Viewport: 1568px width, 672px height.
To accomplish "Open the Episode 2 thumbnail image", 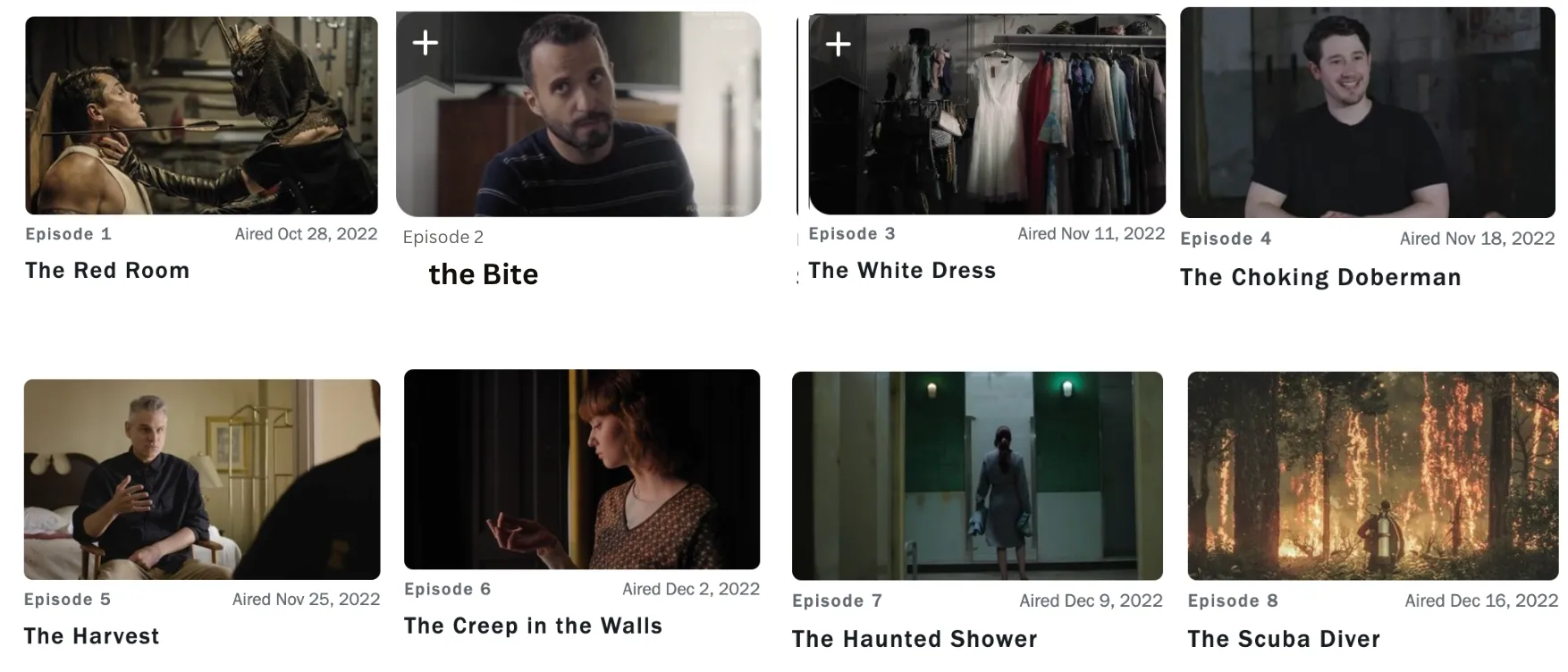I will (578, 113).
